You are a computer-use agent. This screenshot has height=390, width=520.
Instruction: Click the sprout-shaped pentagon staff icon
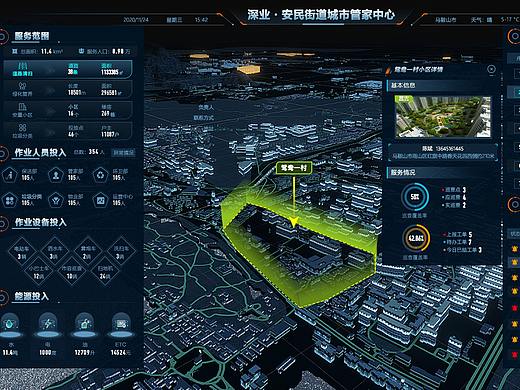56,200
